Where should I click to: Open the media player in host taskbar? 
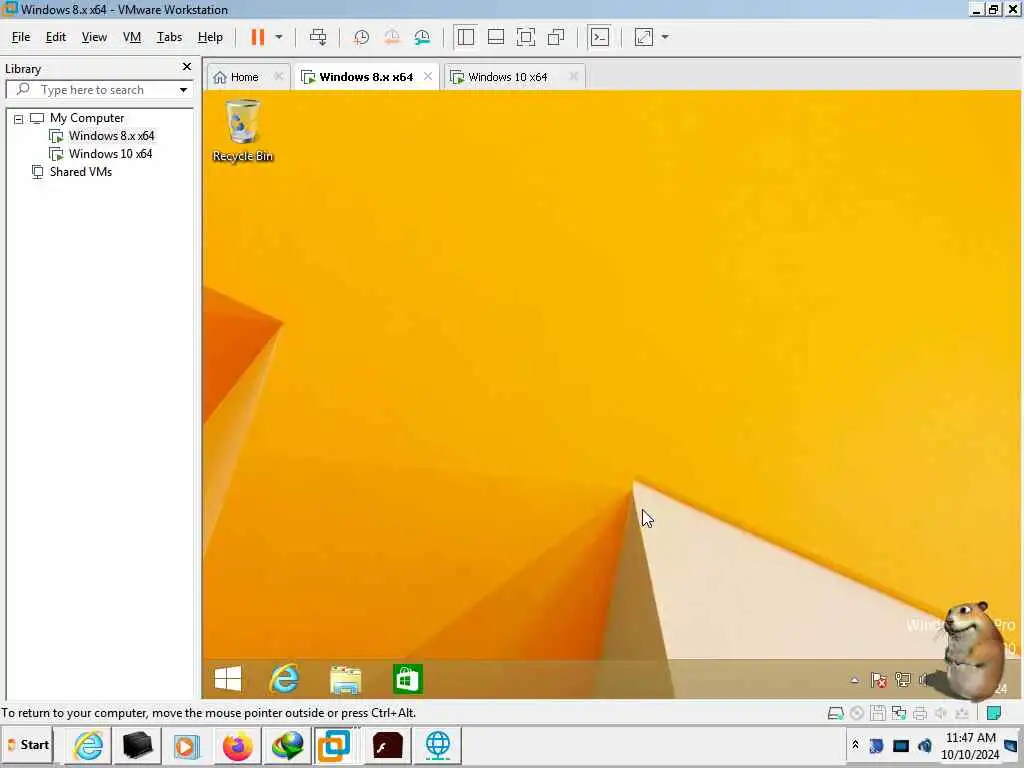[185, 745]
